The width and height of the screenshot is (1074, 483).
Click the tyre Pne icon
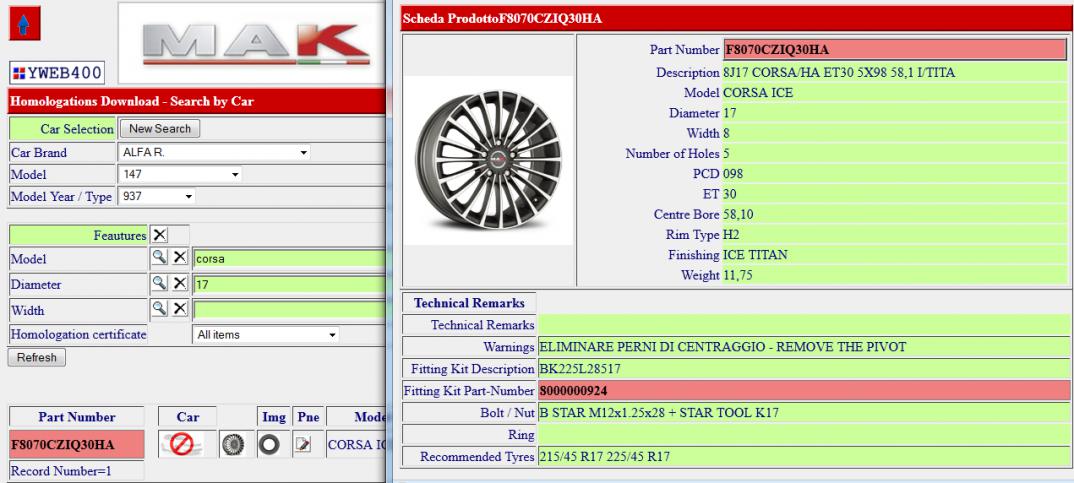click(x=269, y=445)
